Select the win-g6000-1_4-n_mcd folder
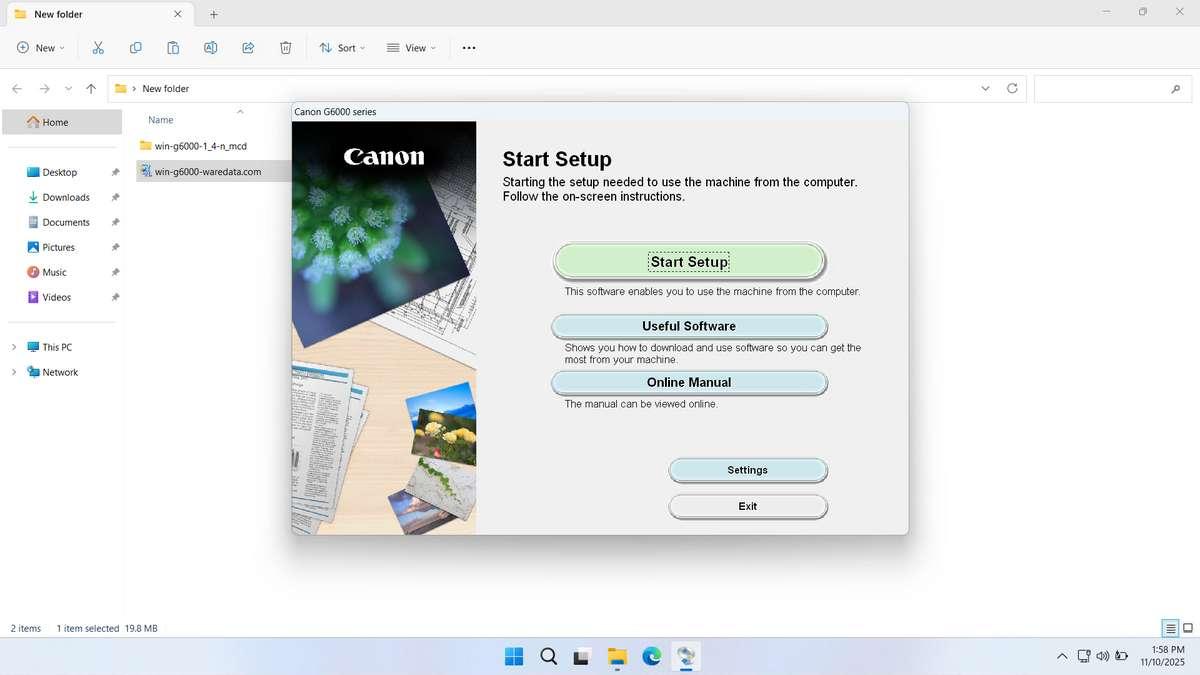 (201, 145)
